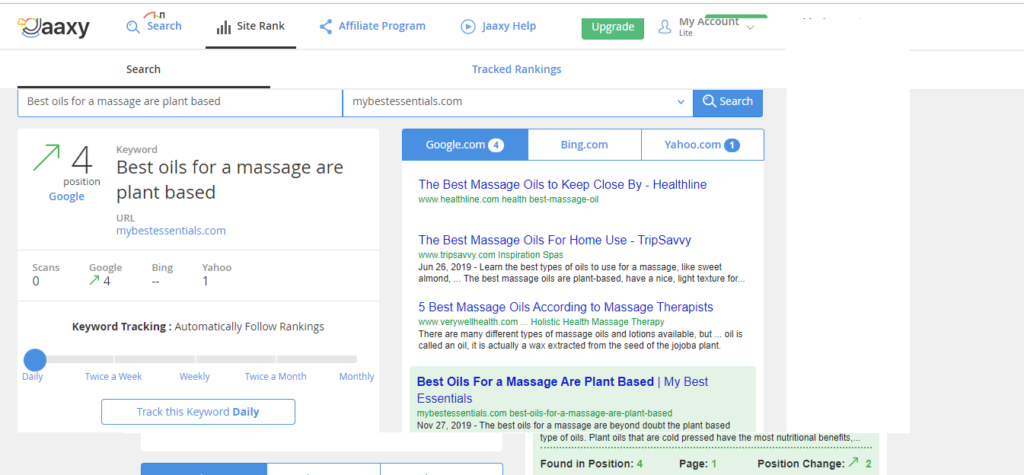Click the green Upgrade button

click(613, 27)
